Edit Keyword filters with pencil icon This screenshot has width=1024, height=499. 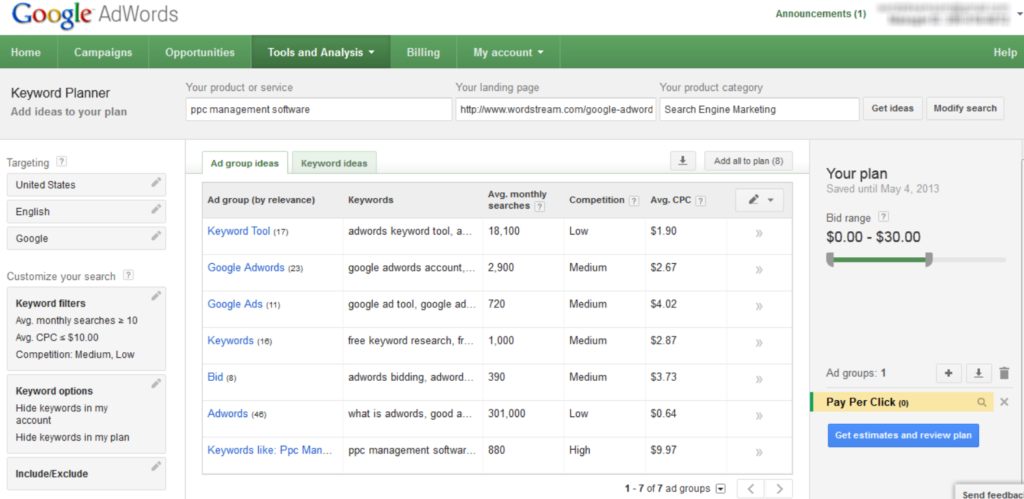(x=156, y=297)
